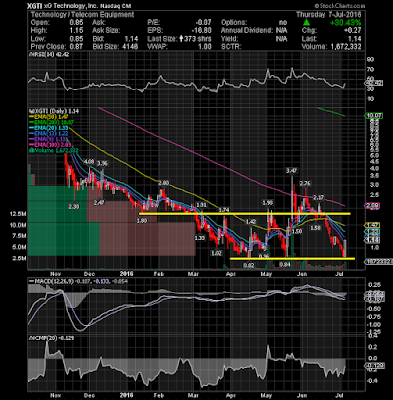Select the xG Technology, Inc. company name
The height and width of the screenshot is (400, 393).
[x=71, y=6]
